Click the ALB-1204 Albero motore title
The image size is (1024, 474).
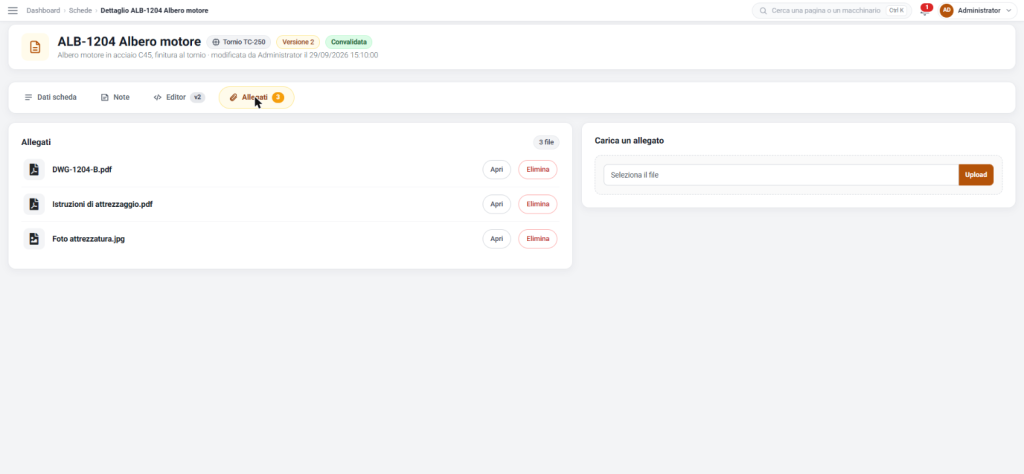pyautogui.click(x=129, y=42)
